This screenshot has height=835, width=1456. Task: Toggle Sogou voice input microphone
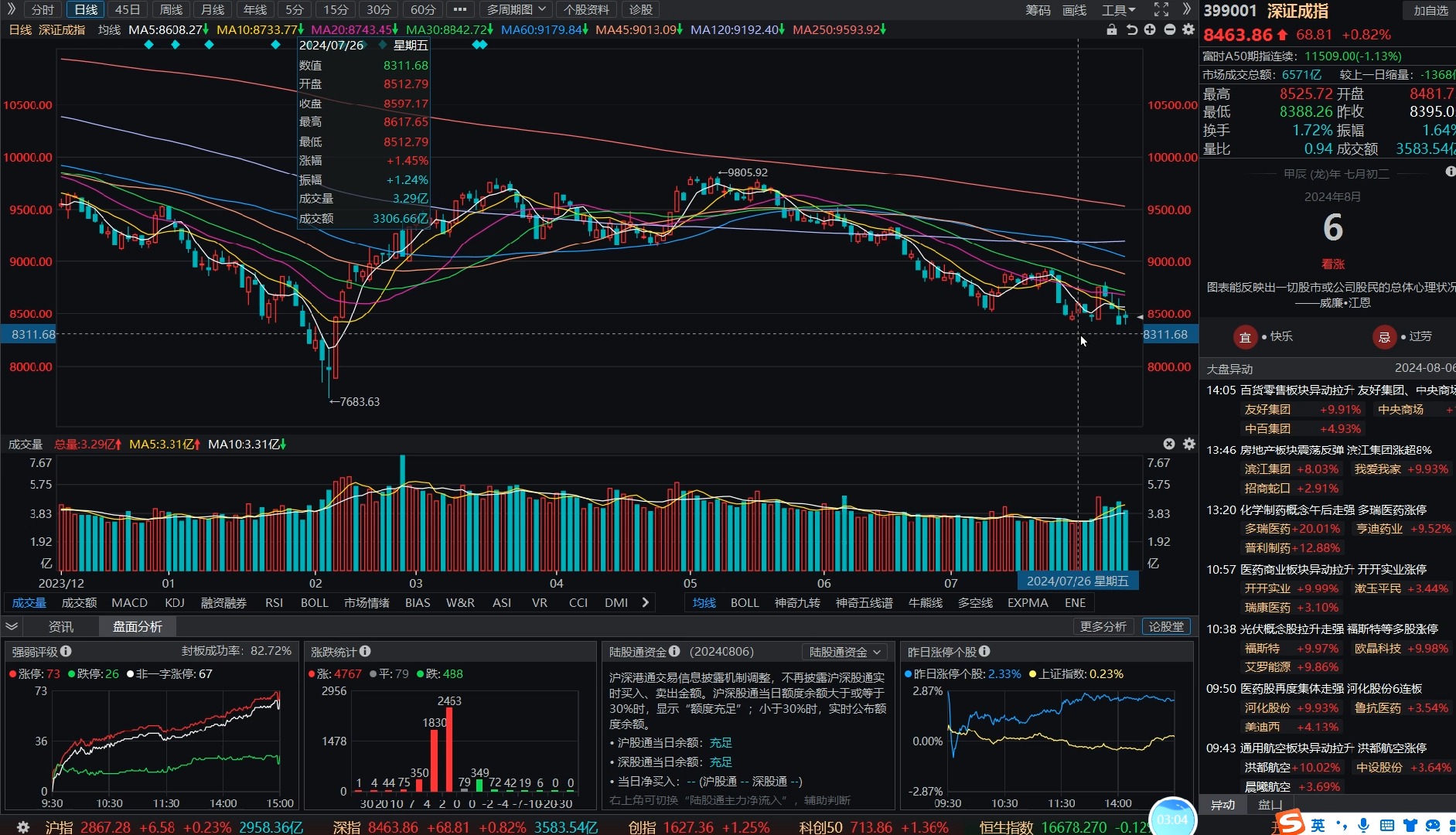coord(1364,825)
